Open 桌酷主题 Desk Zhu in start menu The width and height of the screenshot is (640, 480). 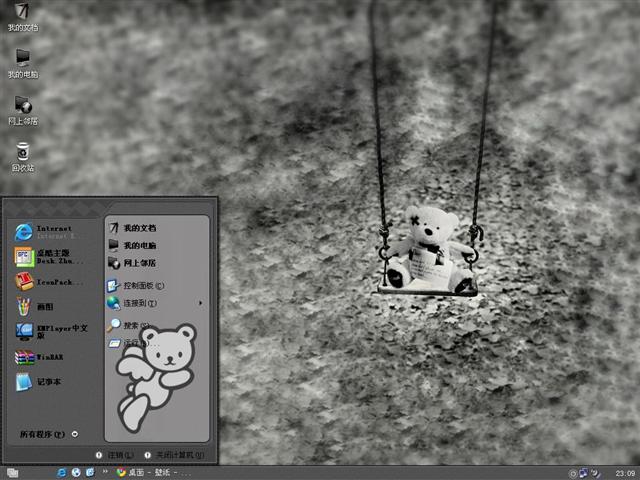tap(52, 257)
